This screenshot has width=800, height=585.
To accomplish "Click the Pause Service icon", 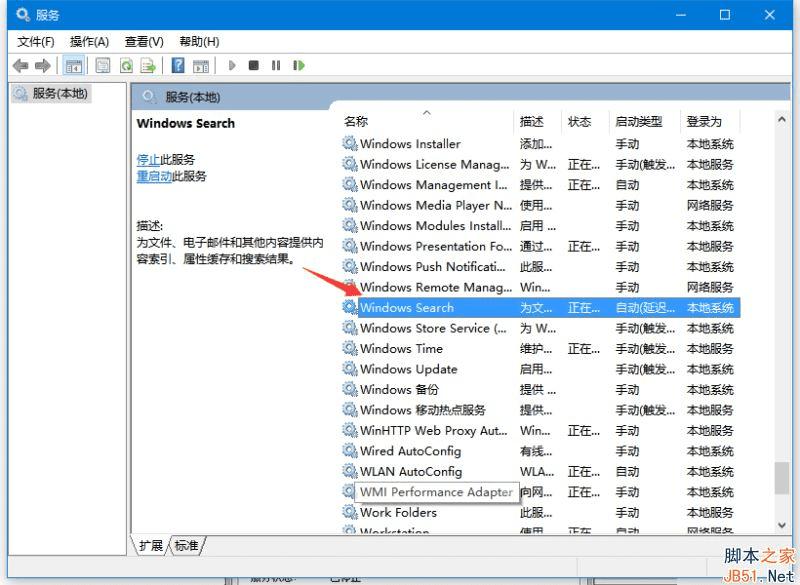I will click(276, 65).
